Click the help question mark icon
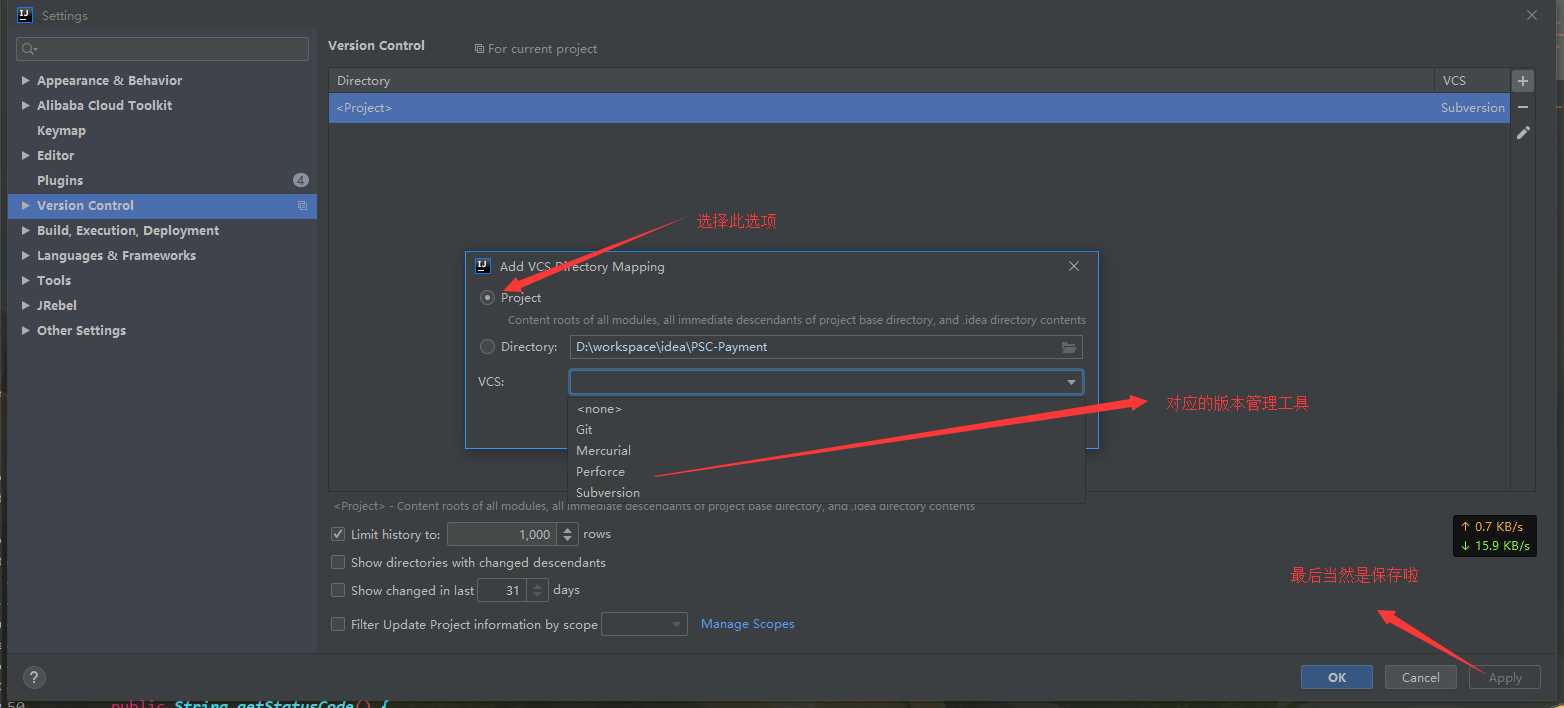This screenshot has height=708, width=1564. [34, 677]
